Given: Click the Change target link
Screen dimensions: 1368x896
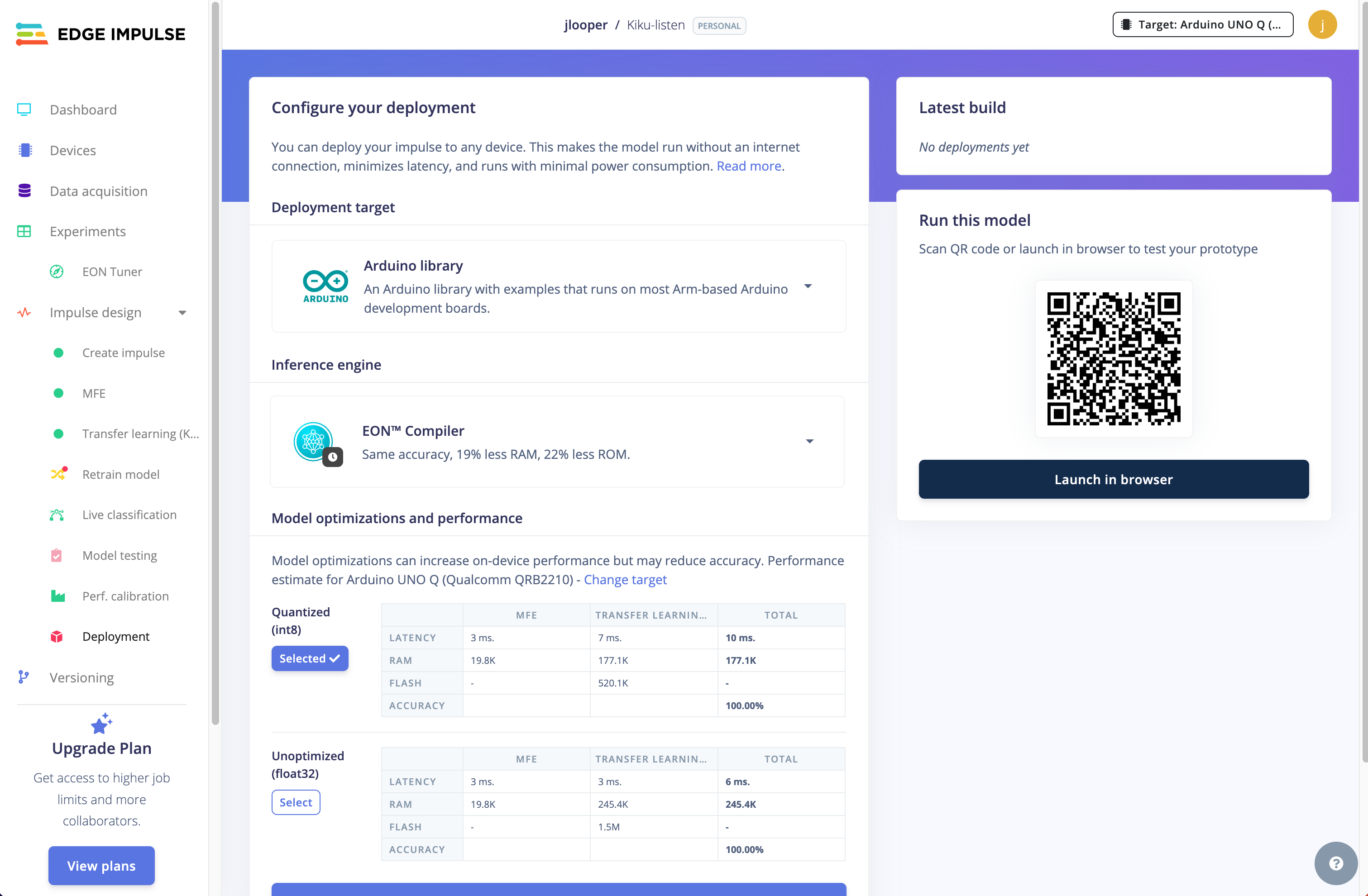Looking at the screenshot, I should tap(625, 579).
